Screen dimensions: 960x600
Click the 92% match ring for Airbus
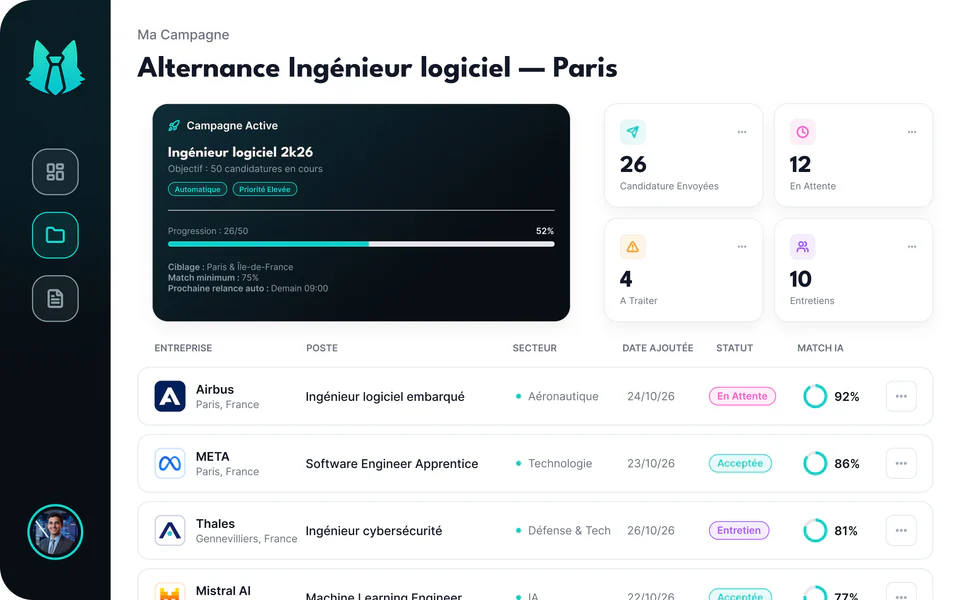click(815, 396)
